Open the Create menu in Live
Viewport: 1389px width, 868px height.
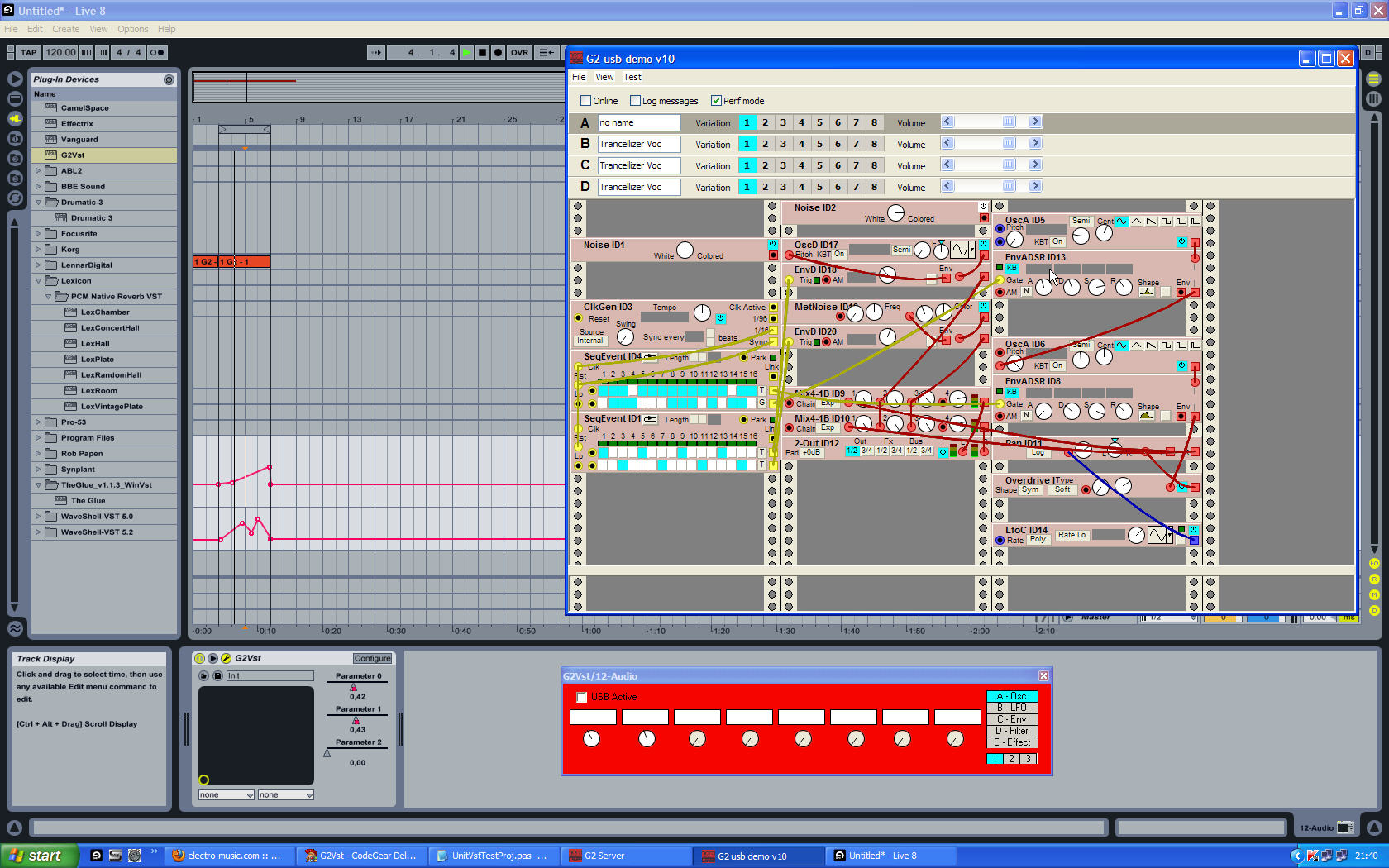click(x=65, y=29)
